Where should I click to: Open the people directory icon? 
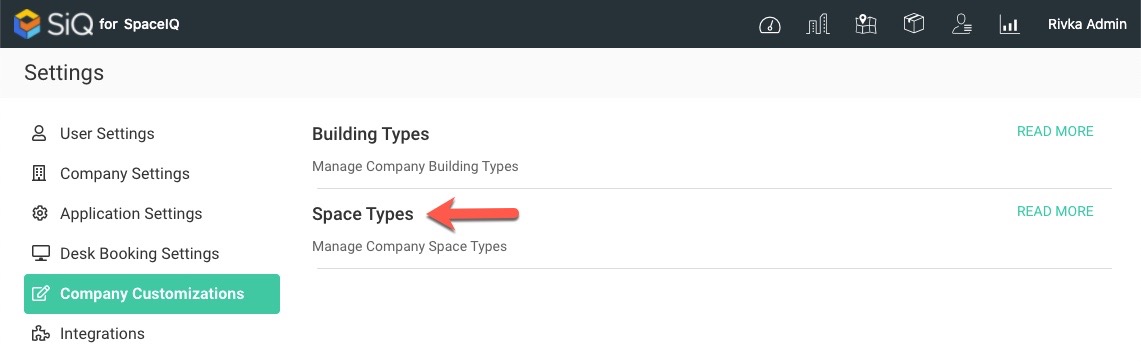pyautogui.click(x=962, y=25)
